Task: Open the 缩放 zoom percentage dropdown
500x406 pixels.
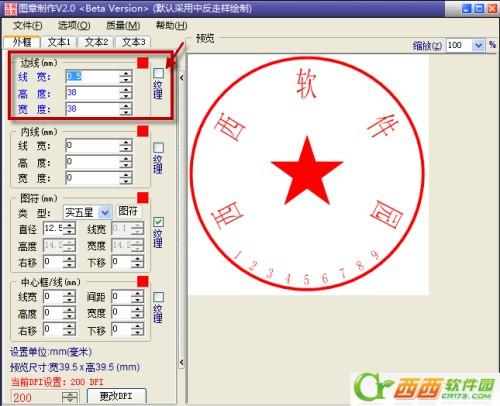Action: coord(478,45)
